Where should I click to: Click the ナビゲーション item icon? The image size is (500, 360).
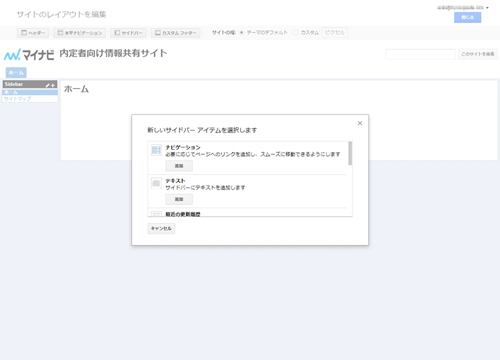point(156,150)
